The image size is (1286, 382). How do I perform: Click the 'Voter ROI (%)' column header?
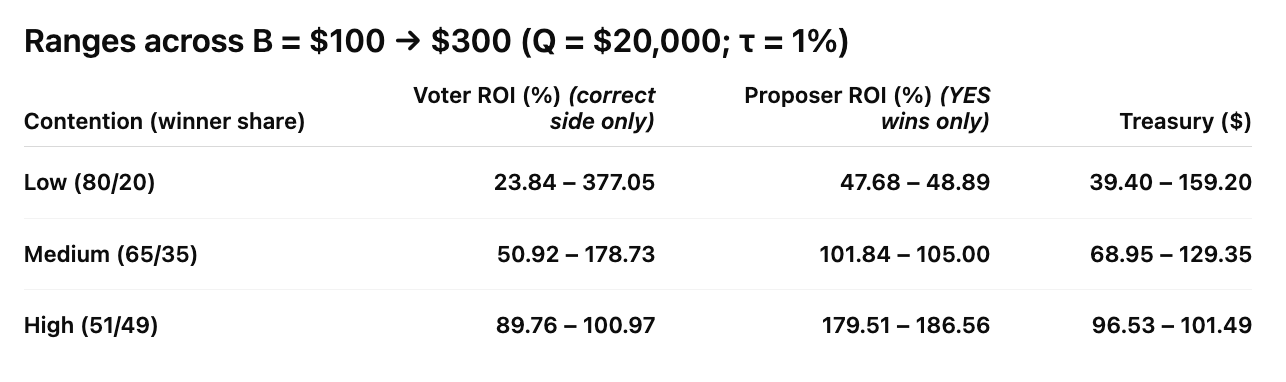coord(487,95)
